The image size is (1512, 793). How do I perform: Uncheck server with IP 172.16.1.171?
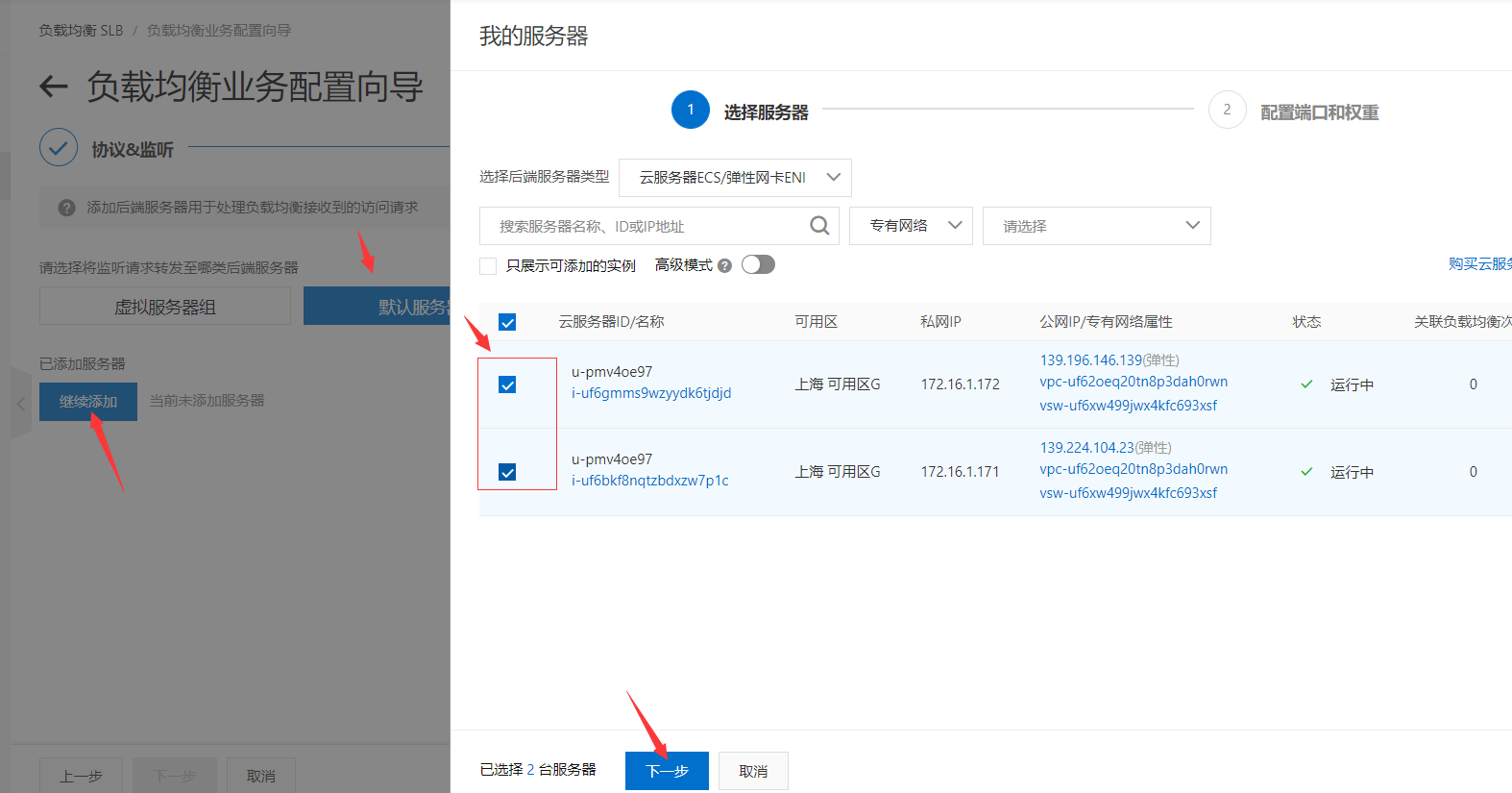tap(507, 472)
